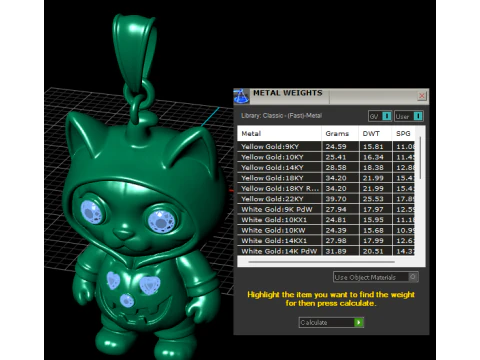Click the cat pendant's right gem eye

(161, 221)
